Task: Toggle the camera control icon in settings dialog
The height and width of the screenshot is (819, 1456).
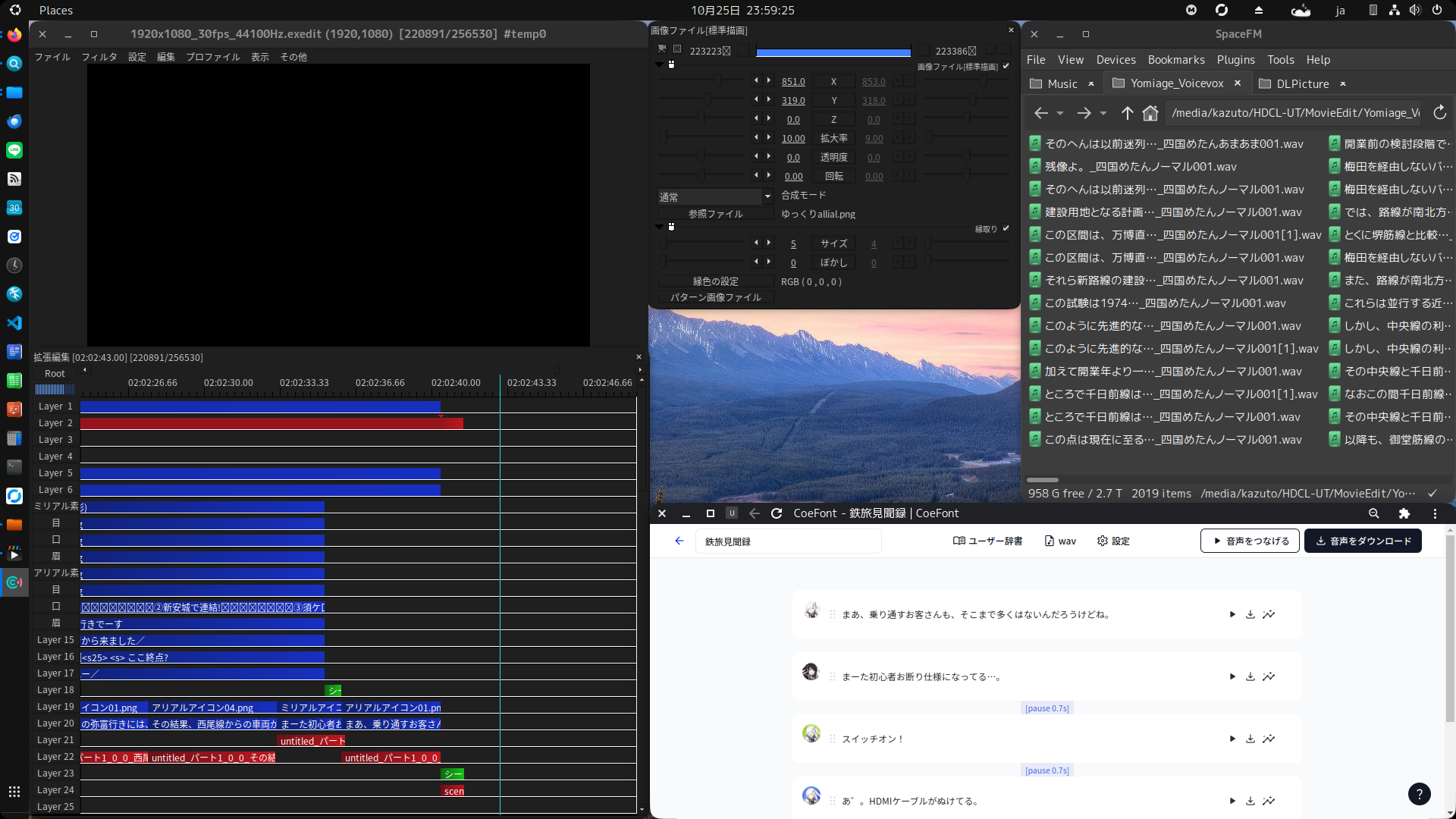Action: click(662, 49)
